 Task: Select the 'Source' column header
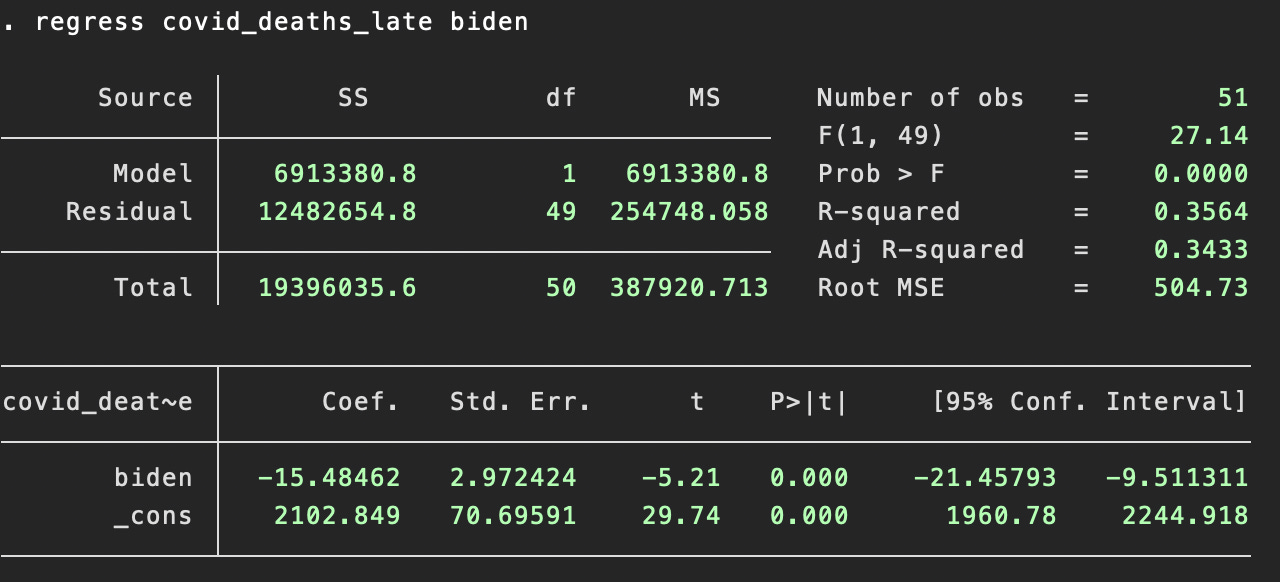pos(145,98)
